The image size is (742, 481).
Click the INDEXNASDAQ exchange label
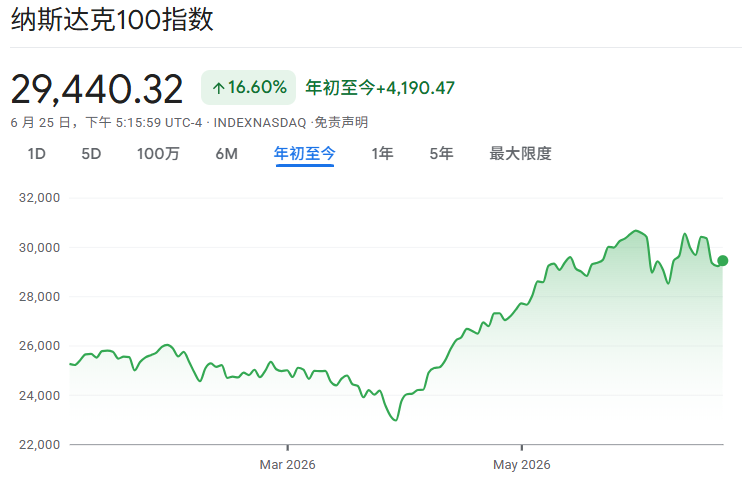tap(260, 123)
